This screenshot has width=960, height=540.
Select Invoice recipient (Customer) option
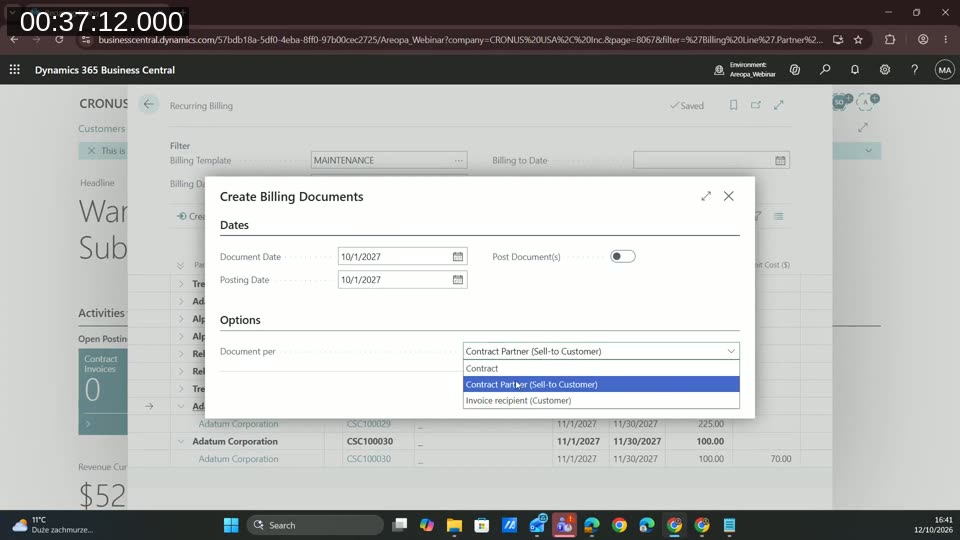point(601,400)
